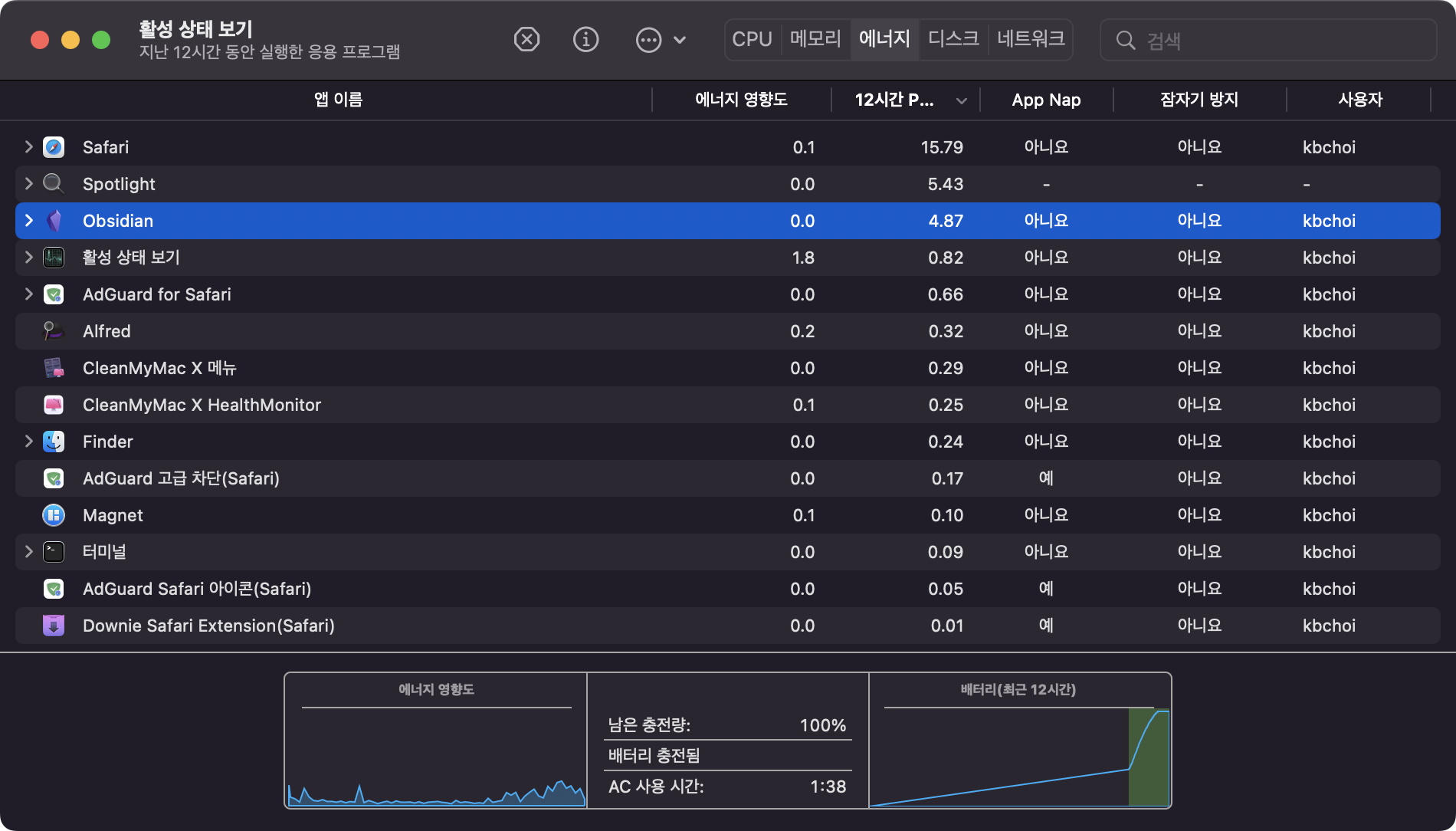Image resolution: width=1456 pixels, height=831 pixels.
Task: Click the Alfred hat icon
Action: point(54,331)
